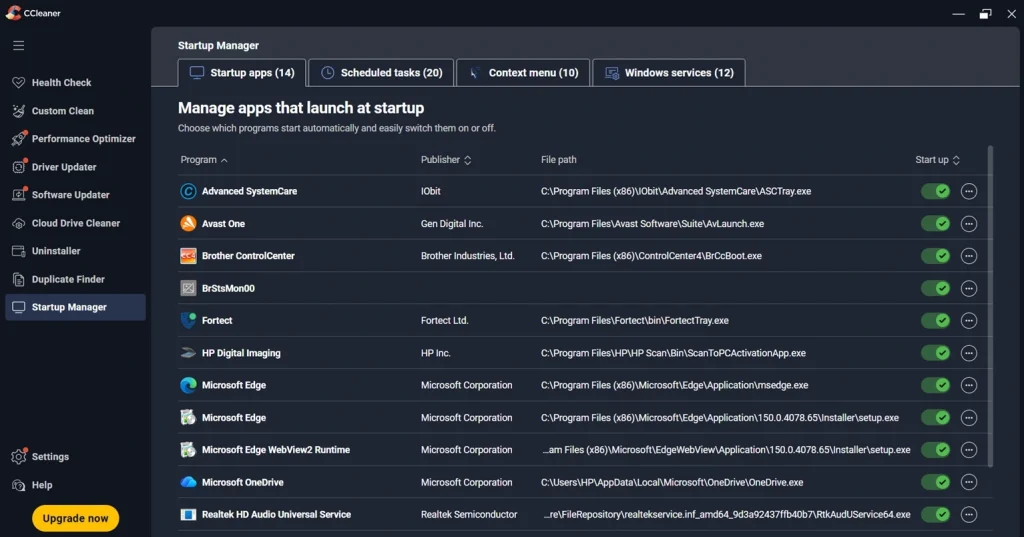
Task: Disable Microsoft Edge WebView2 Runtime startup
Action: [935, 449]
